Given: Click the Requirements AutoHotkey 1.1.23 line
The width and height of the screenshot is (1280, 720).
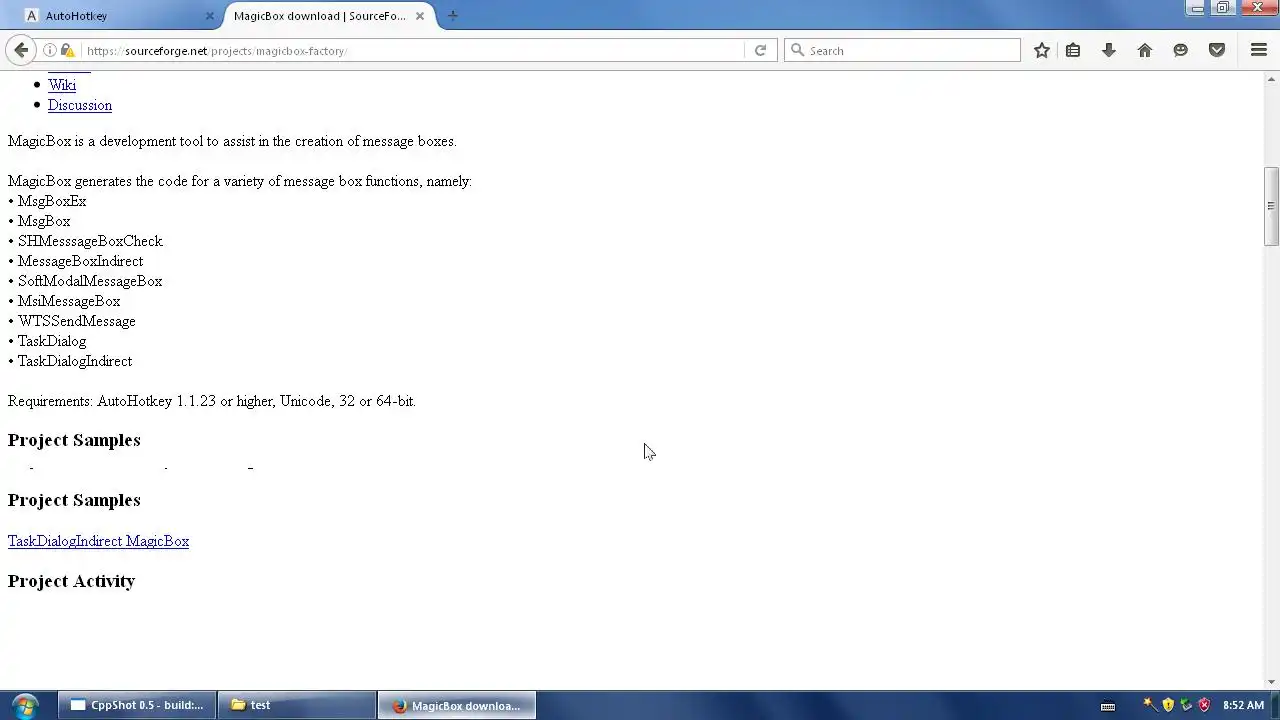Looking at the screenshot, I should 212,401.
